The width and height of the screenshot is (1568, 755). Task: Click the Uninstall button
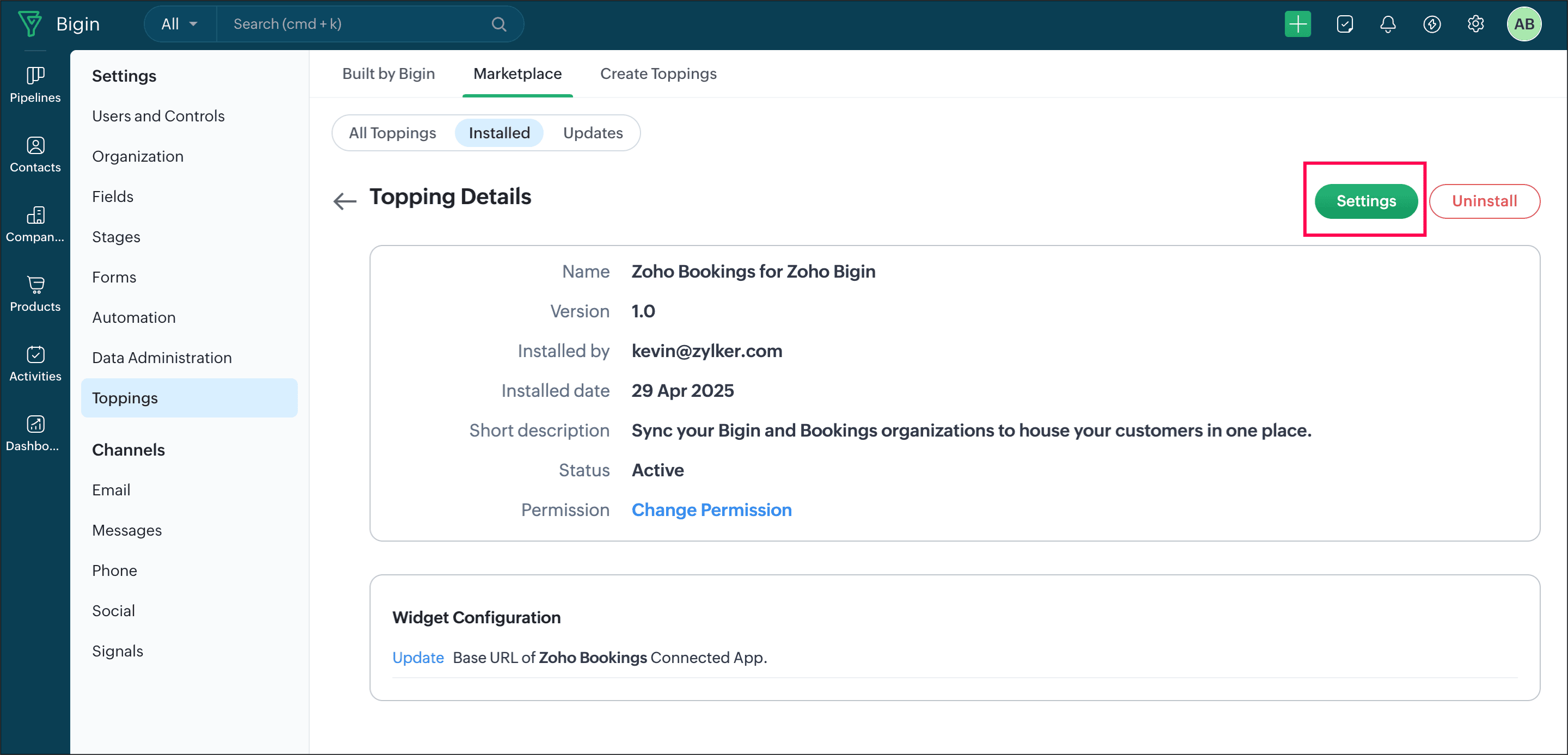1484,201
